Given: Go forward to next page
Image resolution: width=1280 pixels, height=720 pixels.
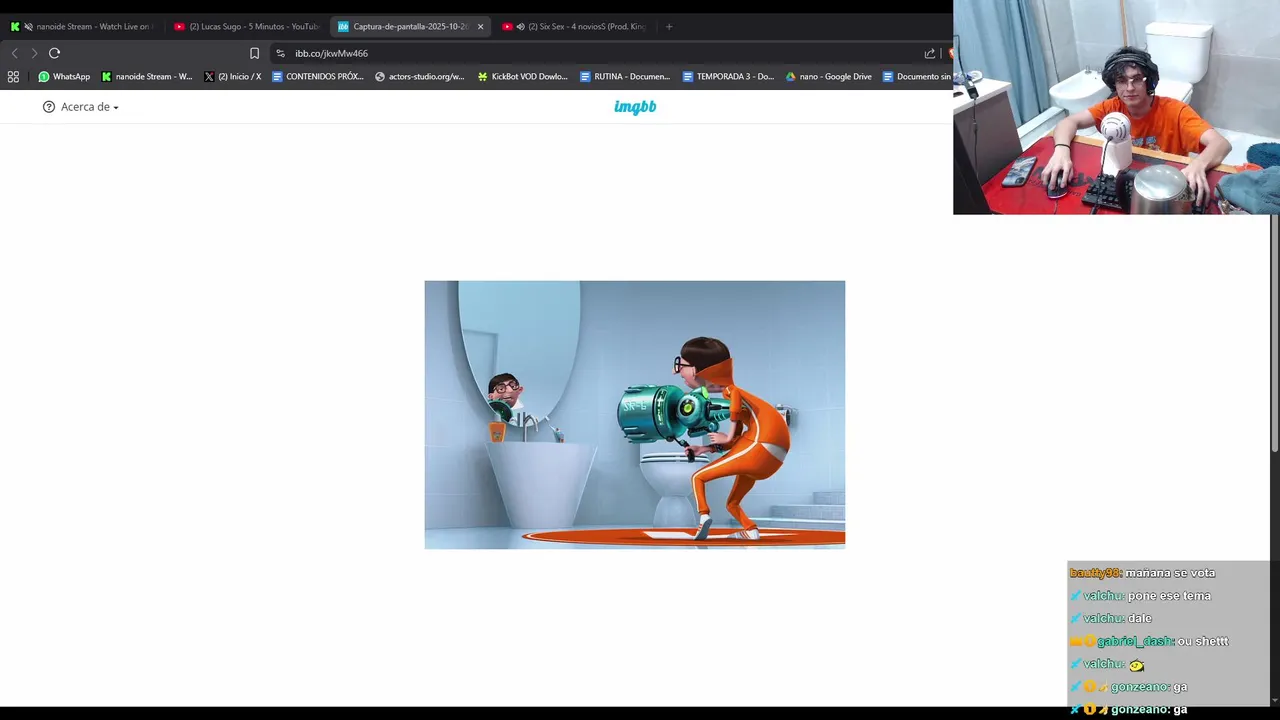Looking at the screenshot, I should pyautogui.click(x=34, y=53).
